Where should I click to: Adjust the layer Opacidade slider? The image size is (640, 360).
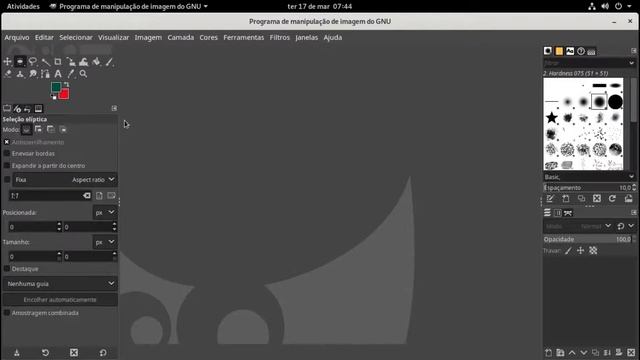click(589, 239)
